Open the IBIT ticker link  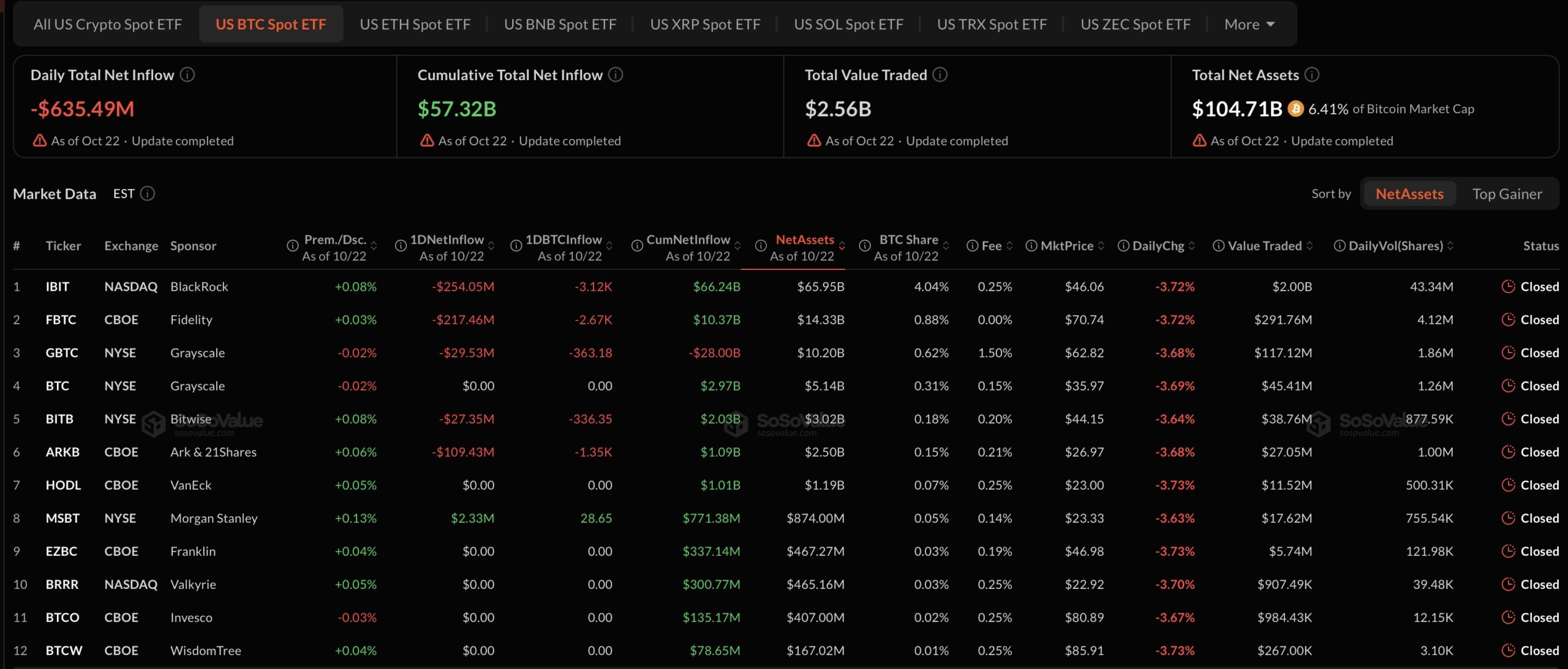tap(58, 286)
